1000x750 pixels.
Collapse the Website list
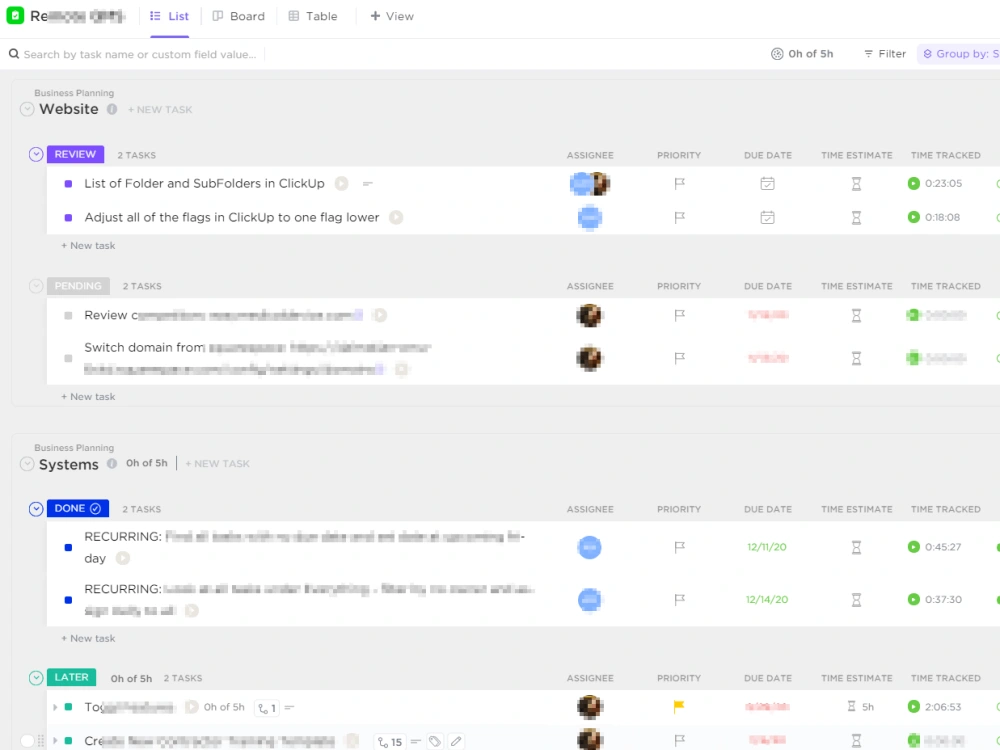tap(27, 109)
